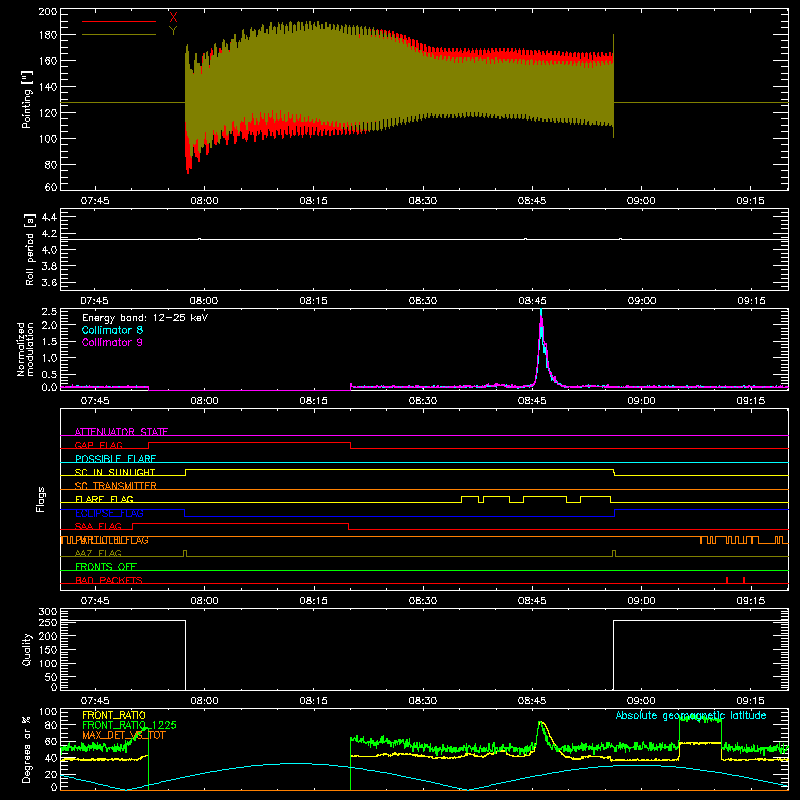
Task: Click the first BAD_PACKETS spike after 09:10
Action: [727, 580]
